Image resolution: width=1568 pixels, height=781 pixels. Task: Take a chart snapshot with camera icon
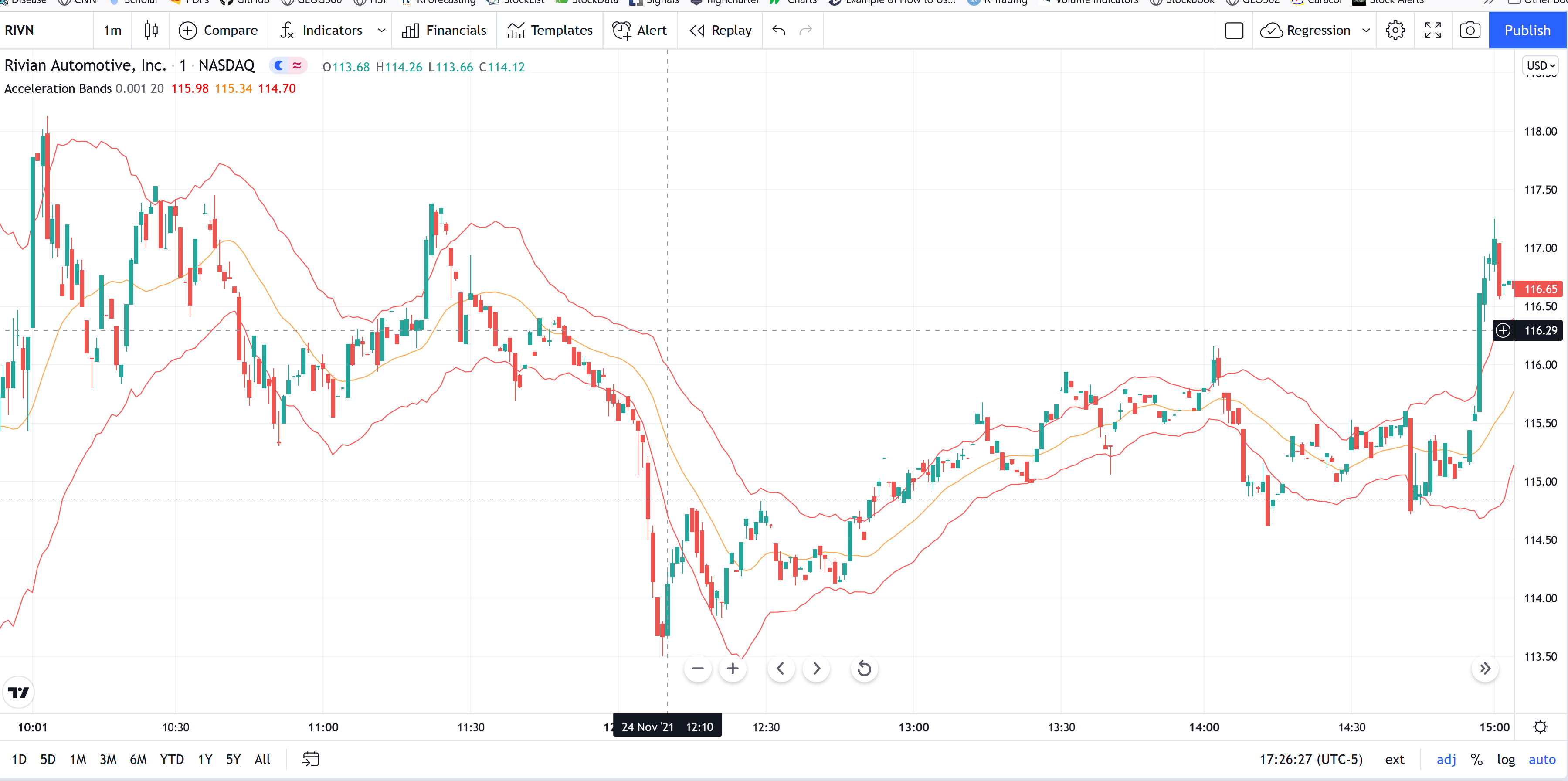point(1470,30)
